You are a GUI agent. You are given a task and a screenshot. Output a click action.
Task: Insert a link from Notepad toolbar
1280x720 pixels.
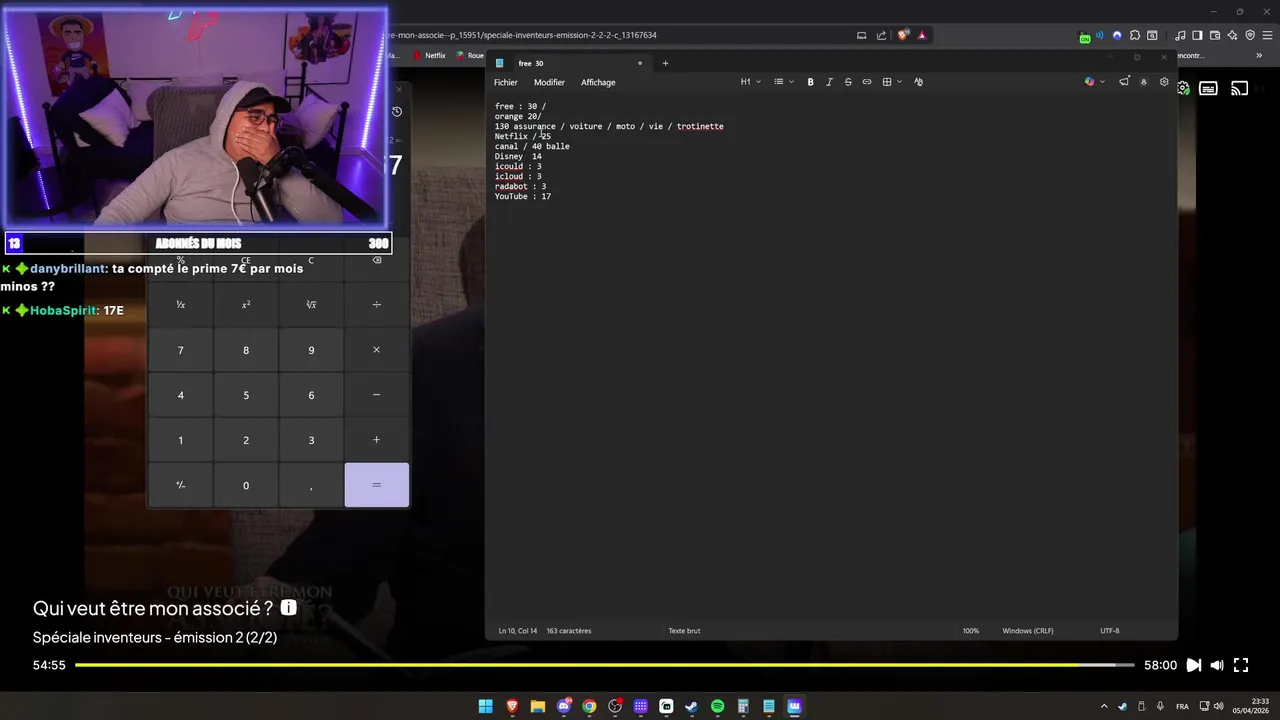[867, 82]
